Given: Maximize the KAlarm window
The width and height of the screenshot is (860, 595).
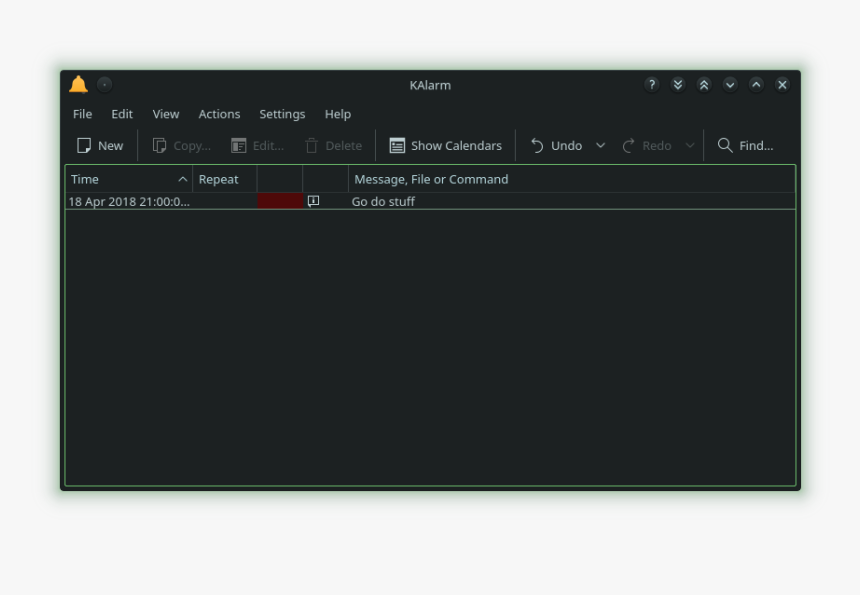Looking at the screenshot, I should [x=756, y=84].
